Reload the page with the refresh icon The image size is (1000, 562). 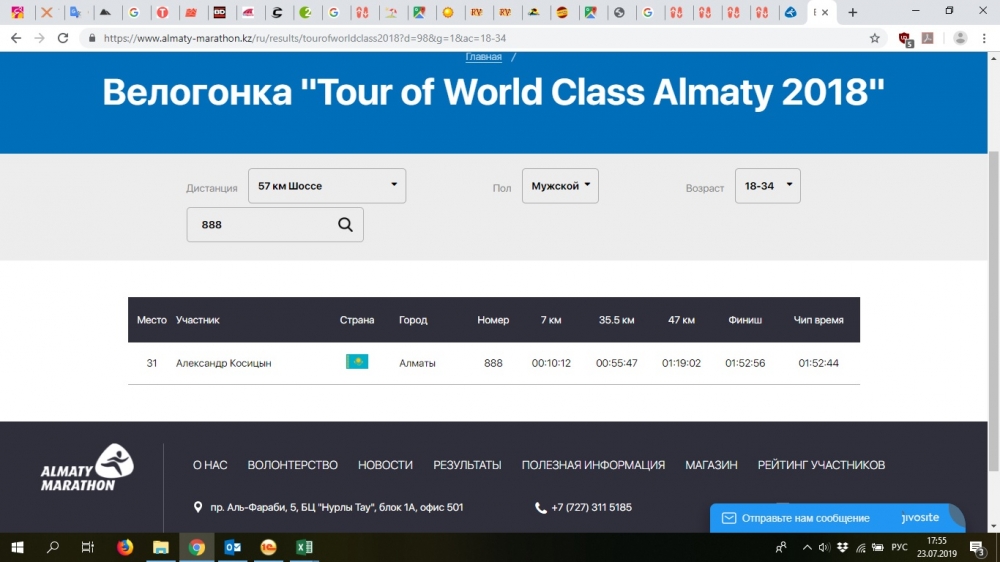63,38
